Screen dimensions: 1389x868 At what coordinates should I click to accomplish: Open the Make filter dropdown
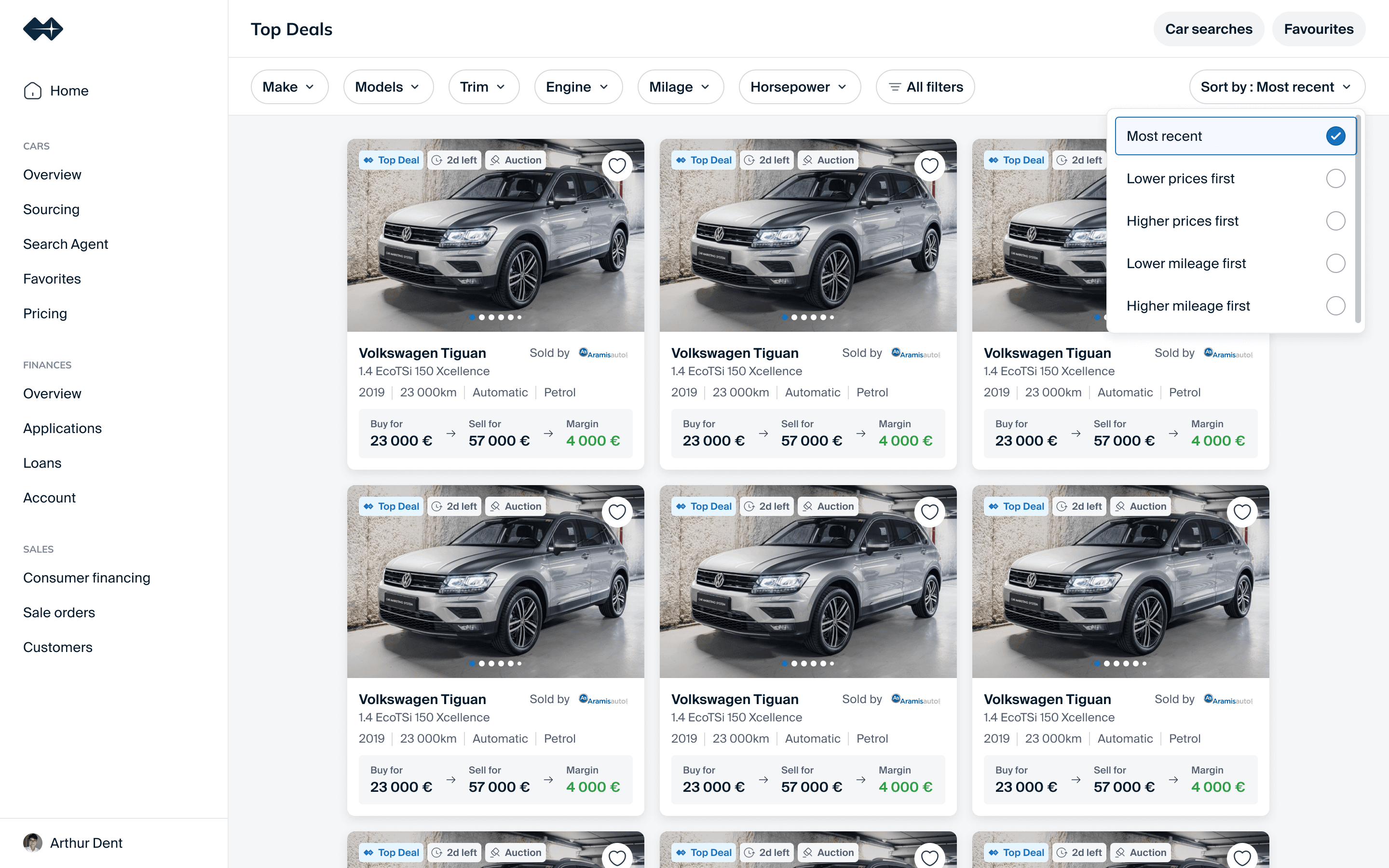pos(289,87)
